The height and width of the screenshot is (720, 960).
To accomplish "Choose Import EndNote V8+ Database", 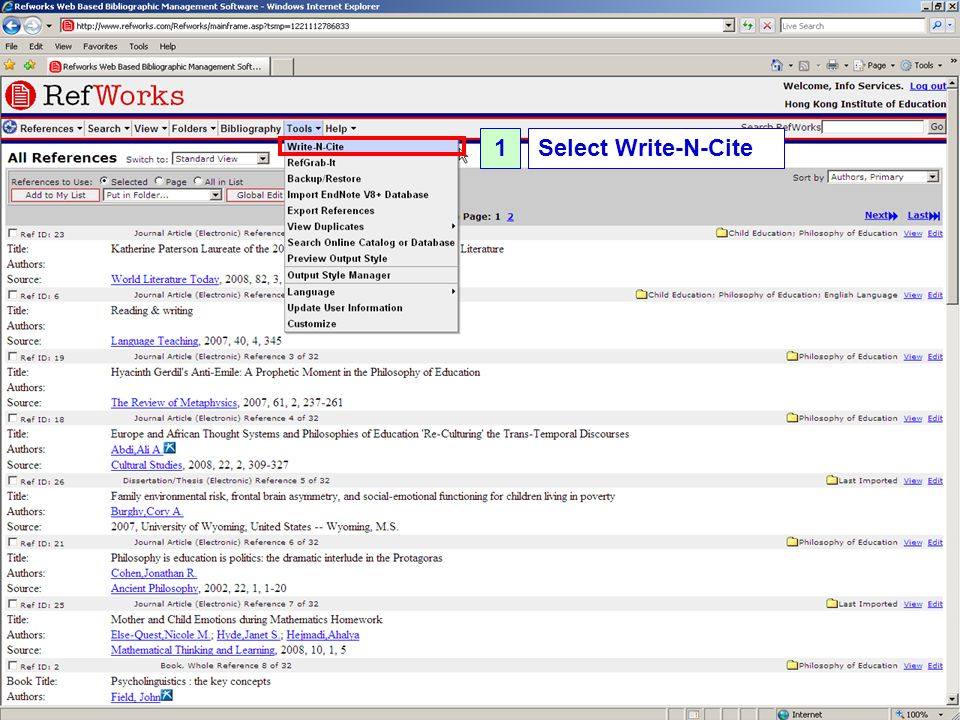I will pyautogui.click(x=372, y=195).
